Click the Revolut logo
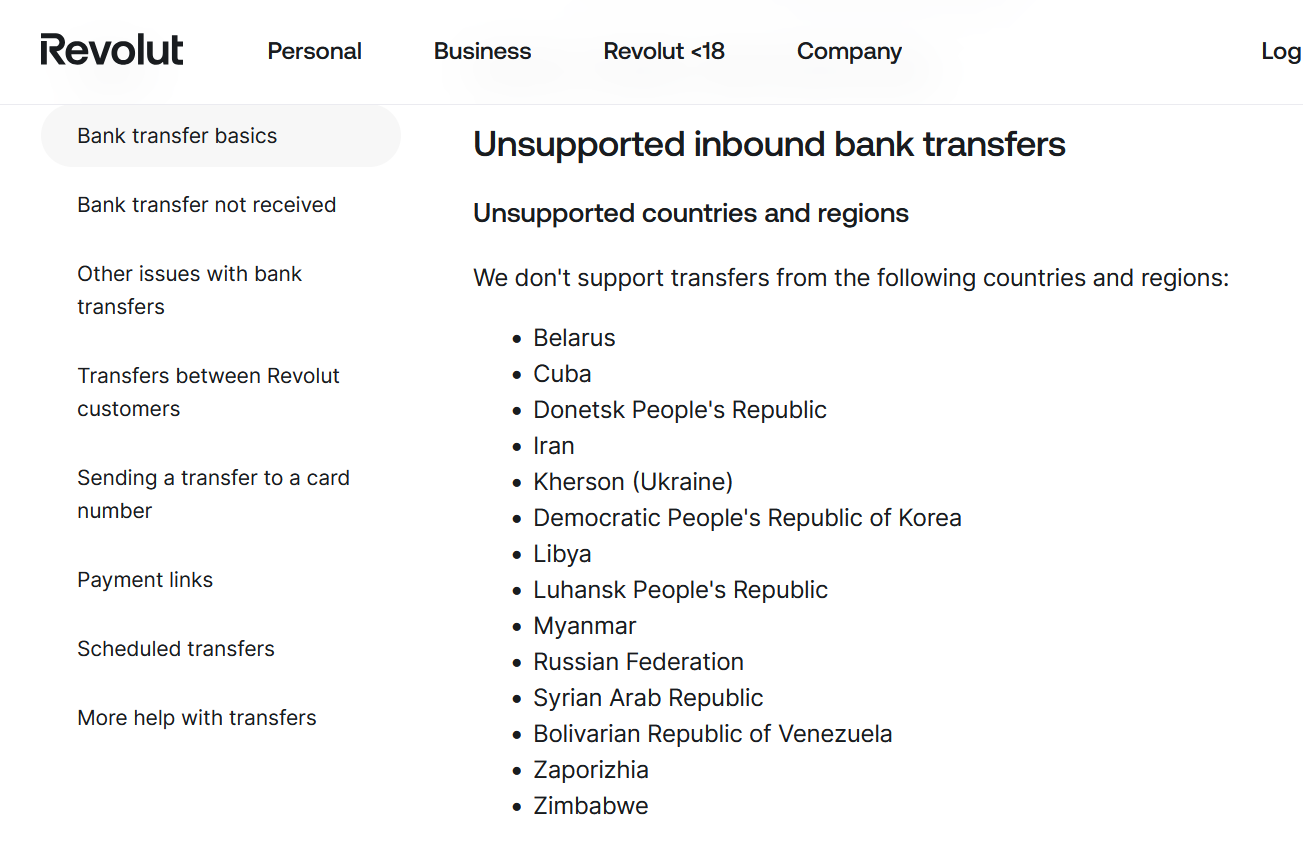This screenshot has width=1303, height=843. 112,50
